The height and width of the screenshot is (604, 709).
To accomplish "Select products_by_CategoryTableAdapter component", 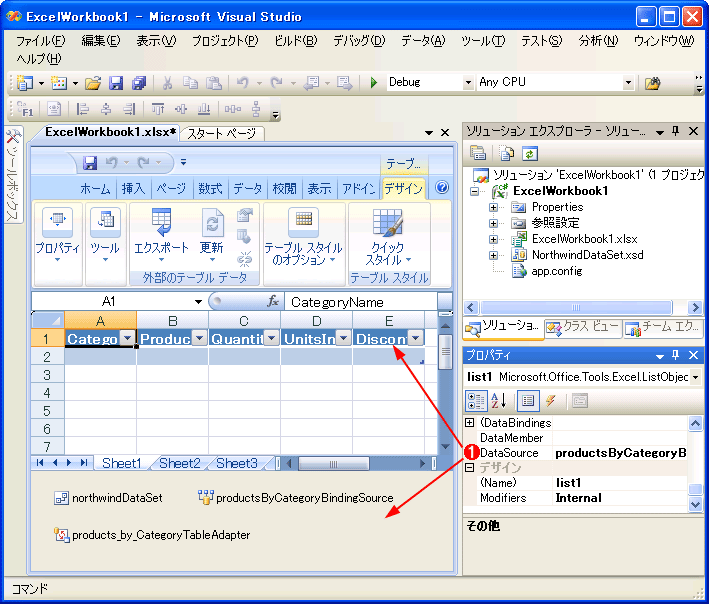I will (152, 535).
